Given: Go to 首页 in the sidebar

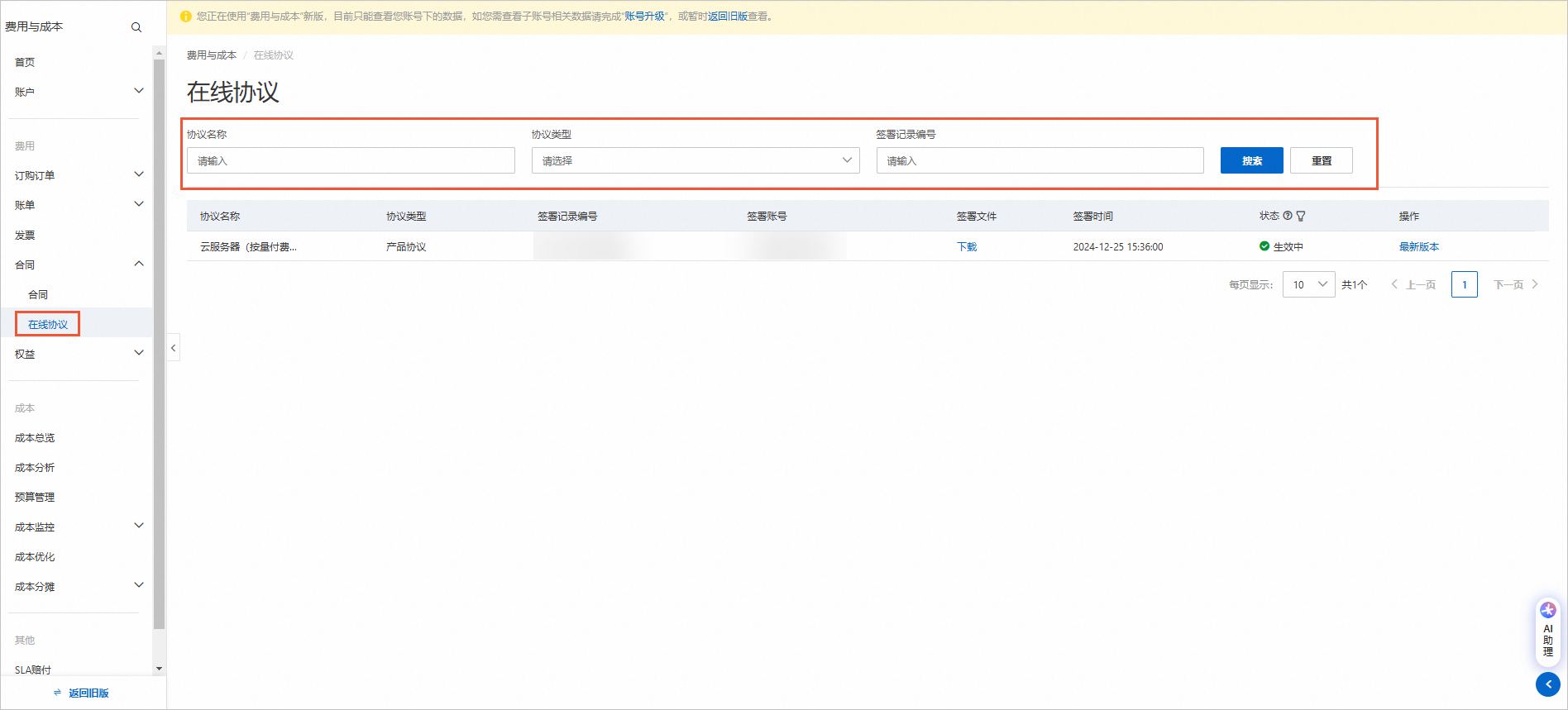Looking at the screenshot, I should click(x=25, y=63).
